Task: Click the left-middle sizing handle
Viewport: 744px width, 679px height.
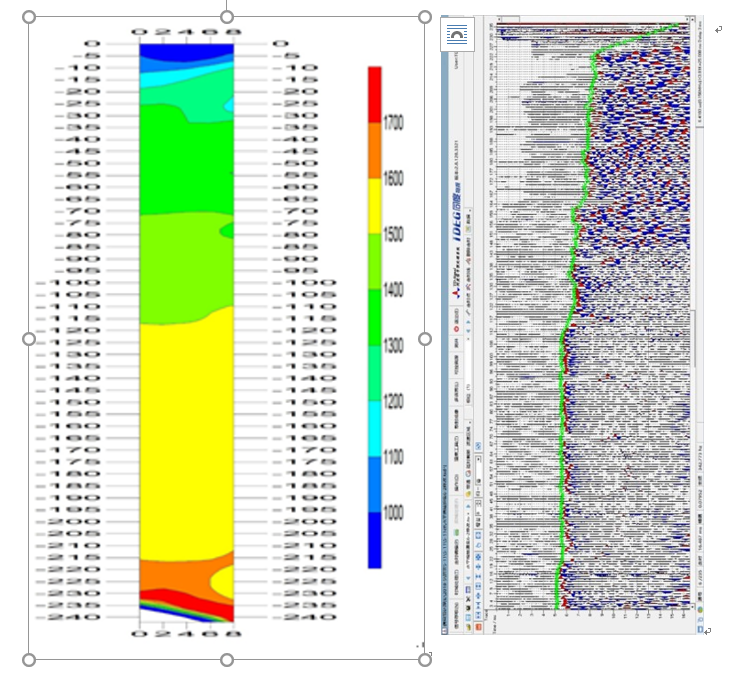Action: click(x=29, y=339)
